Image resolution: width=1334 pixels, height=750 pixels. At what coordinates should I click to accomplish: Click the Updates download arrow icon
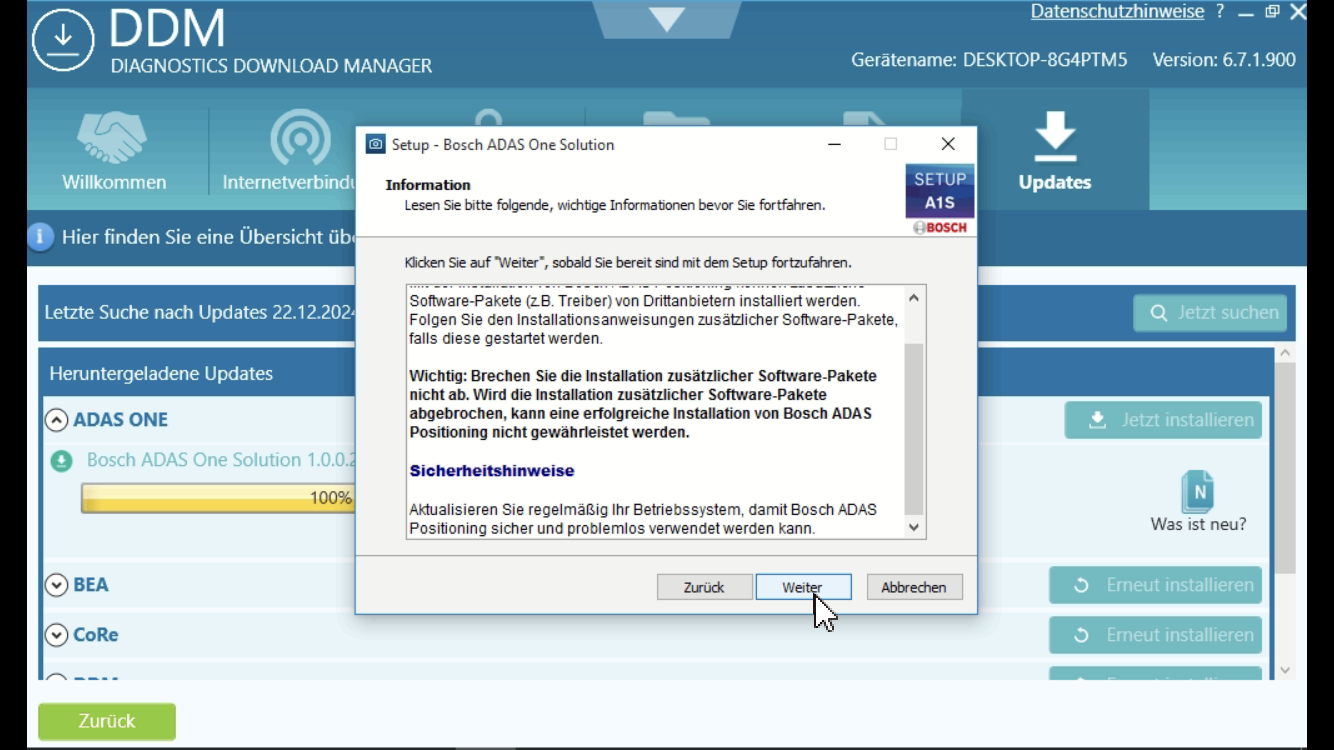point(1055,136)
